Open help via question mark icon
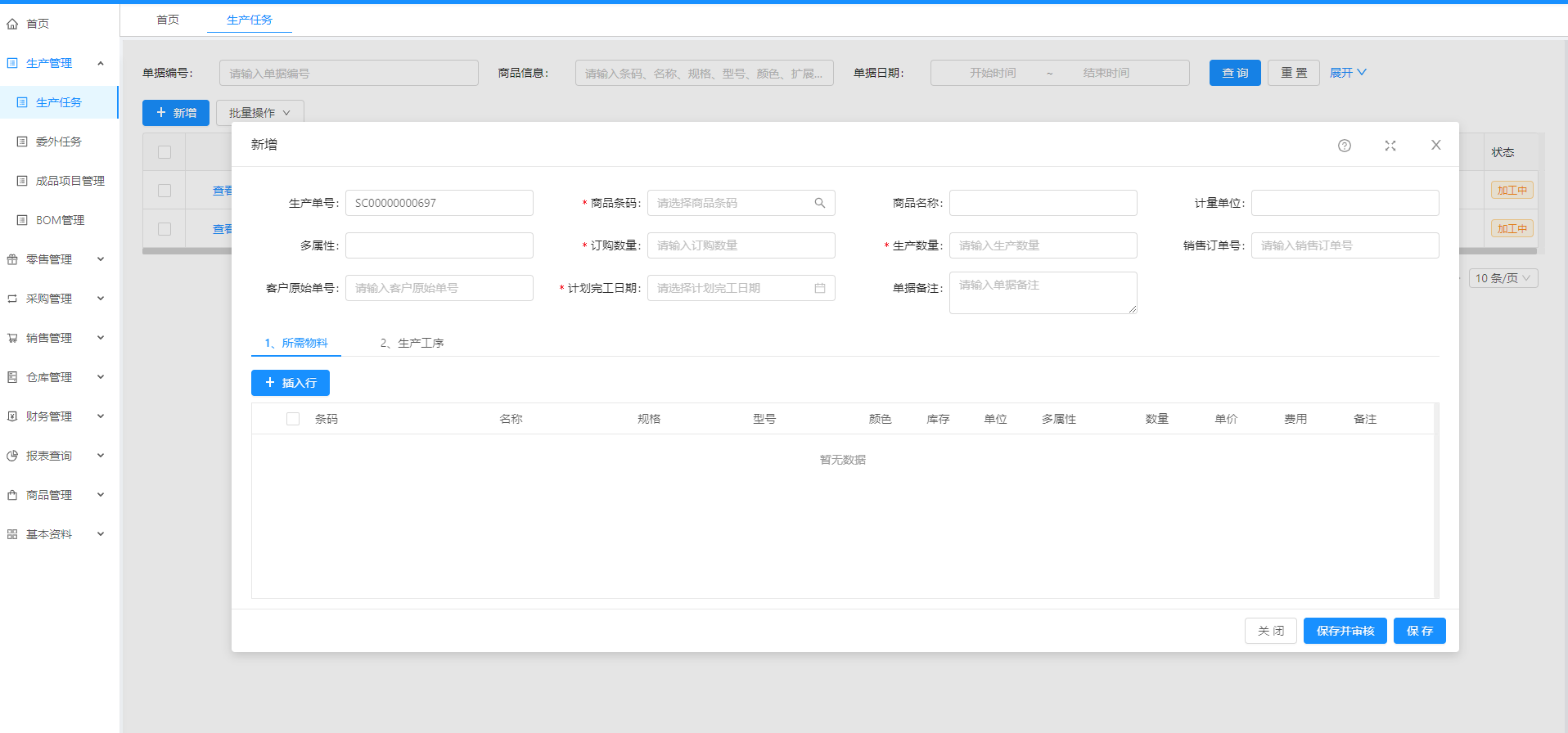The width and height of the screenshot is (1568, 733). tap(1345, 146)
